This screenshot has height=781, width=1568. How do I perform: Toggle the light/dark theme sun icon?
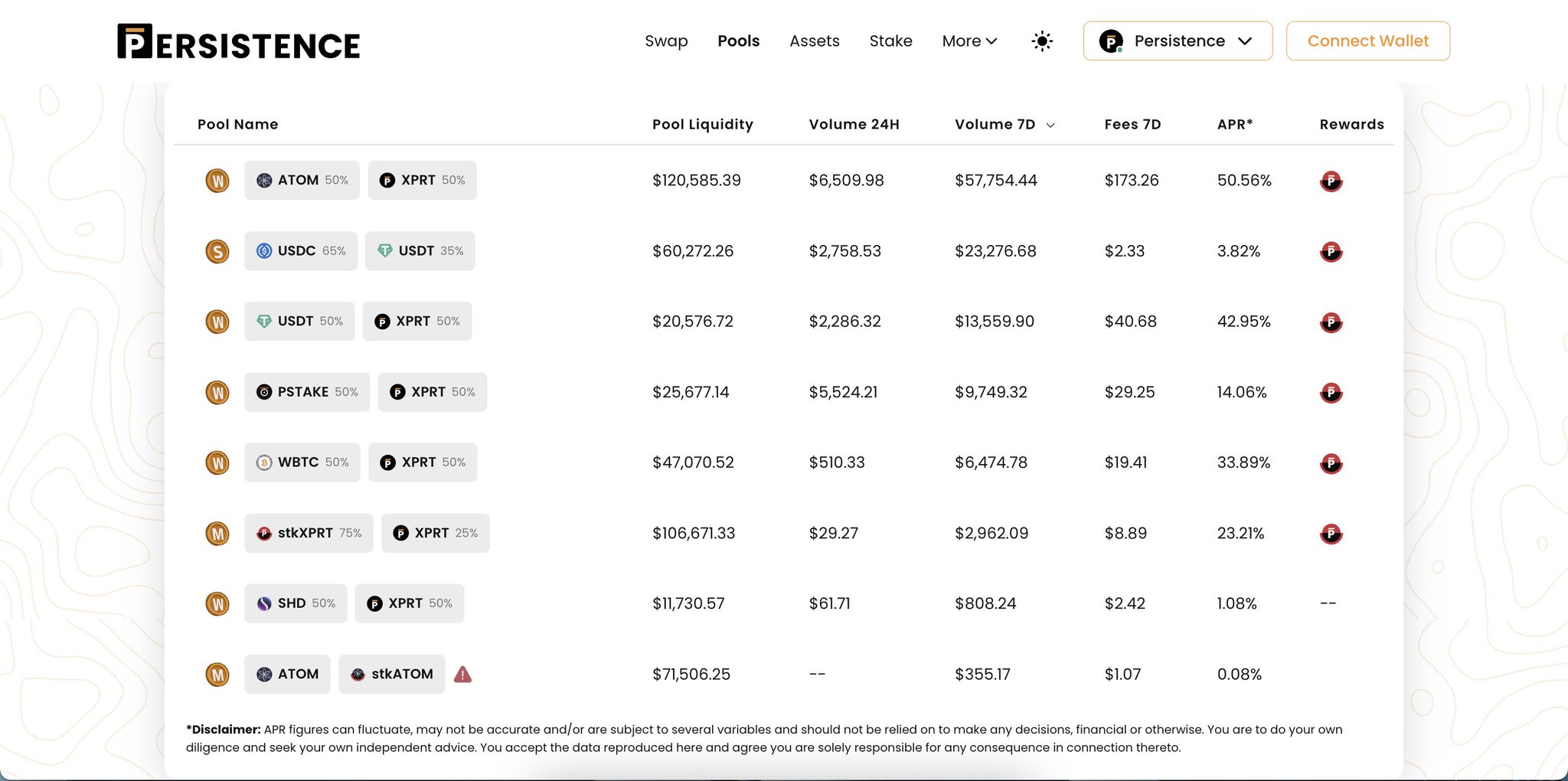click(x=1042, y=41)
